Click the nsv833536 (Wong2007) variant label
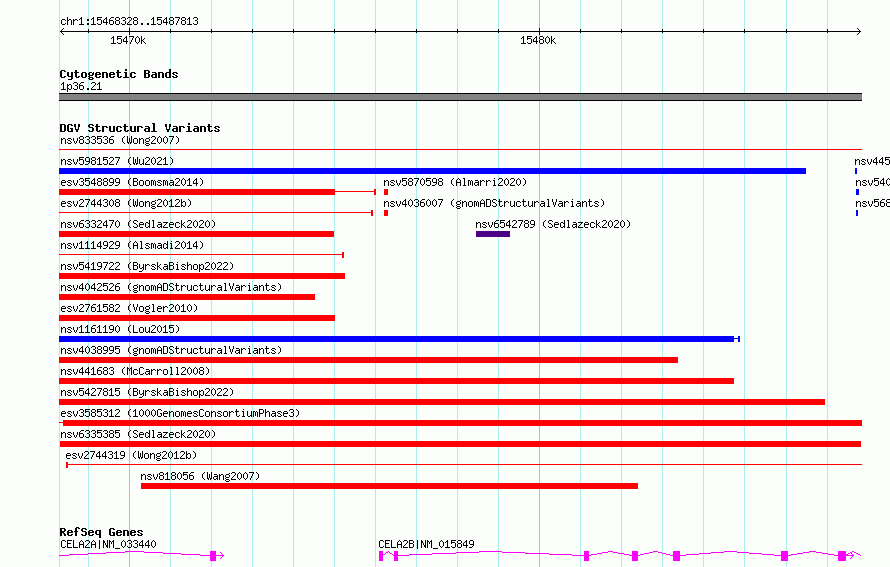This screenshot has height=567, width=890. coord(120,140)
